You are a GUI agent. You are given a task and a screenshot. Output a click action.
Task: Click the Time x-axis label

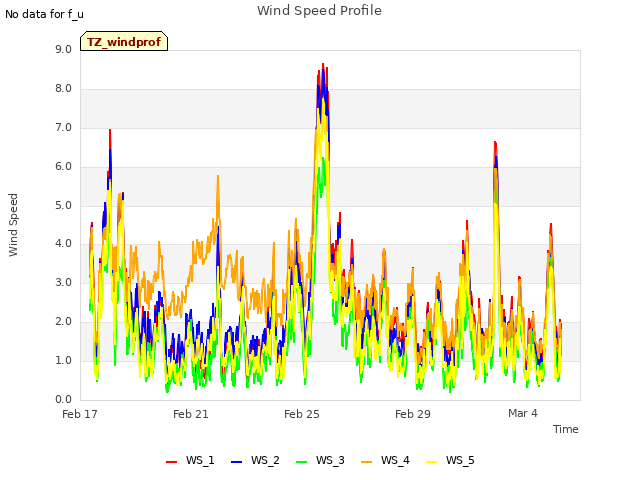(565, 429)
